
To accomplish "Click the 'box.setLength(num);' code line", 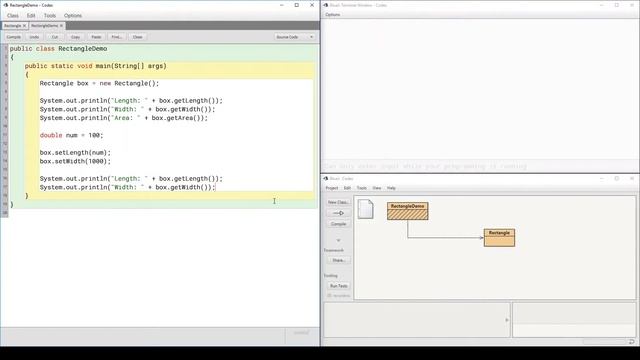I will tap(75, 153).
